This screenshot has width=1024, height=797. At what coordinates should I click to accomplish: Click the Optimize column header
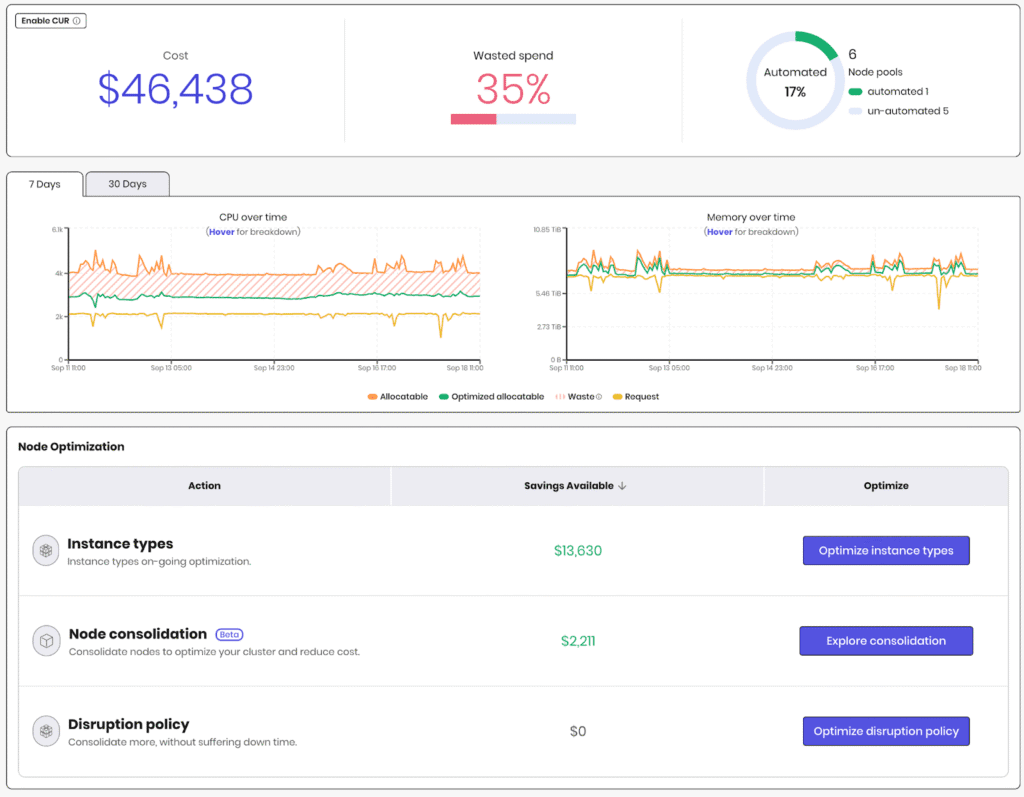pos(886,486)
